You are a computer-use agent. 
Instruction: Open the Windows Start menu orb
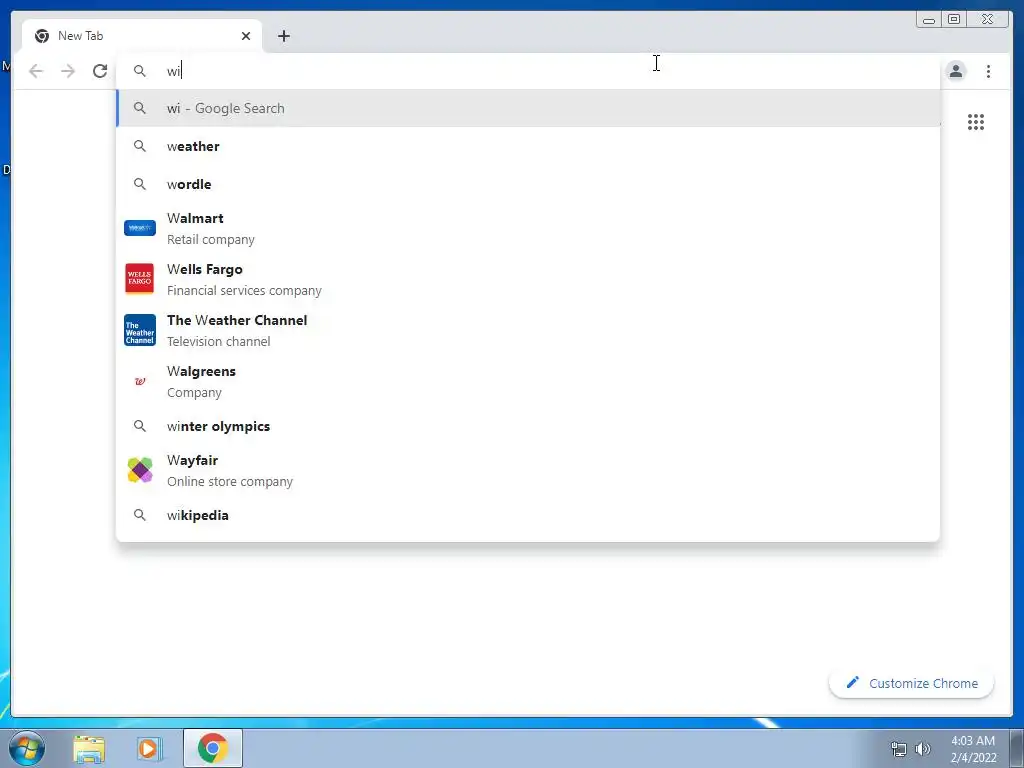tap(26, 748)
